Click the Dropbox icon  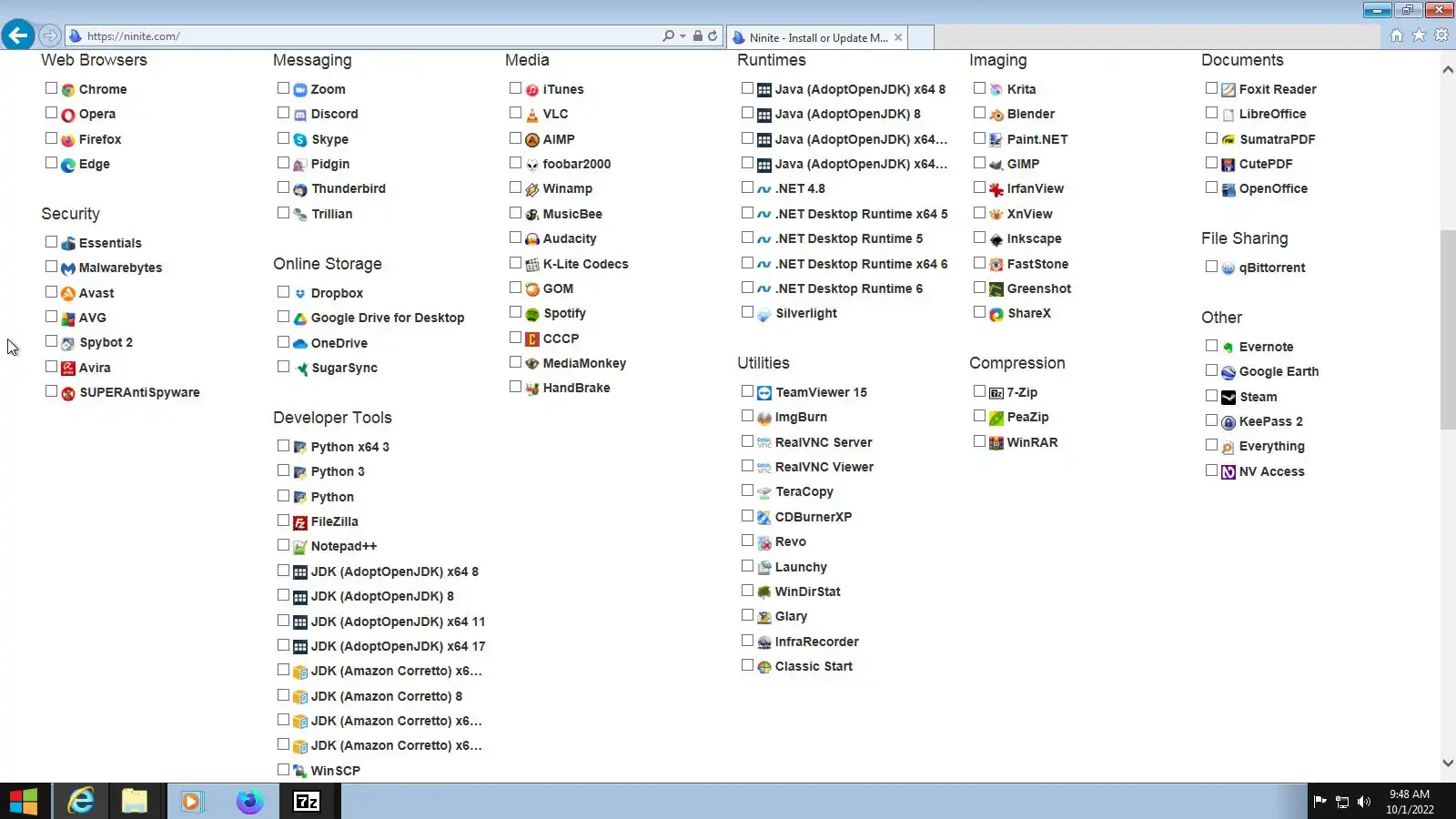[x=300, y=294]
